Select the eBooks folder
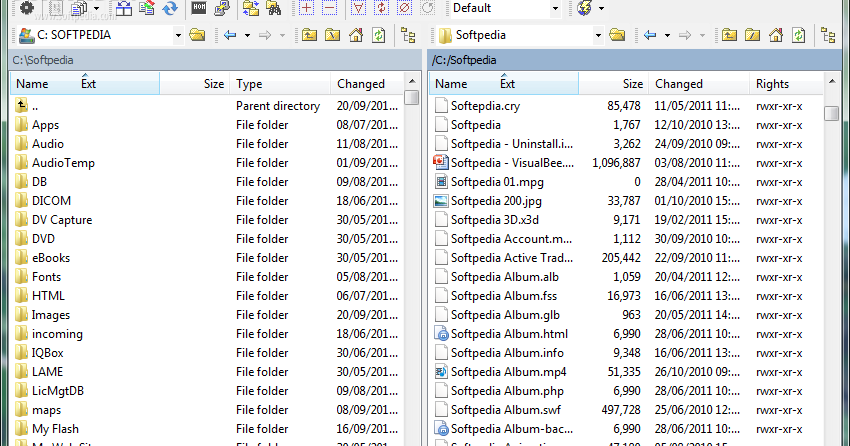Image resolution: width=850 pixels, height=446 pixels. point(207,257)
